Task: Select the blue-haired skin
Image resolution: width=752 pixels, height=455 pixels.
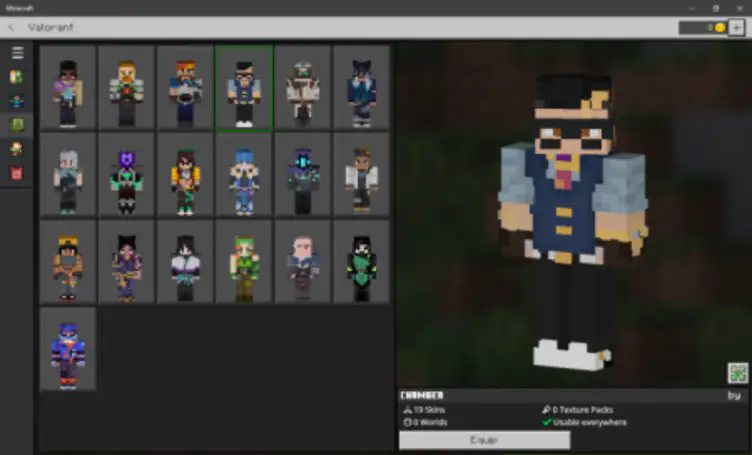Action: coord(244,175)
